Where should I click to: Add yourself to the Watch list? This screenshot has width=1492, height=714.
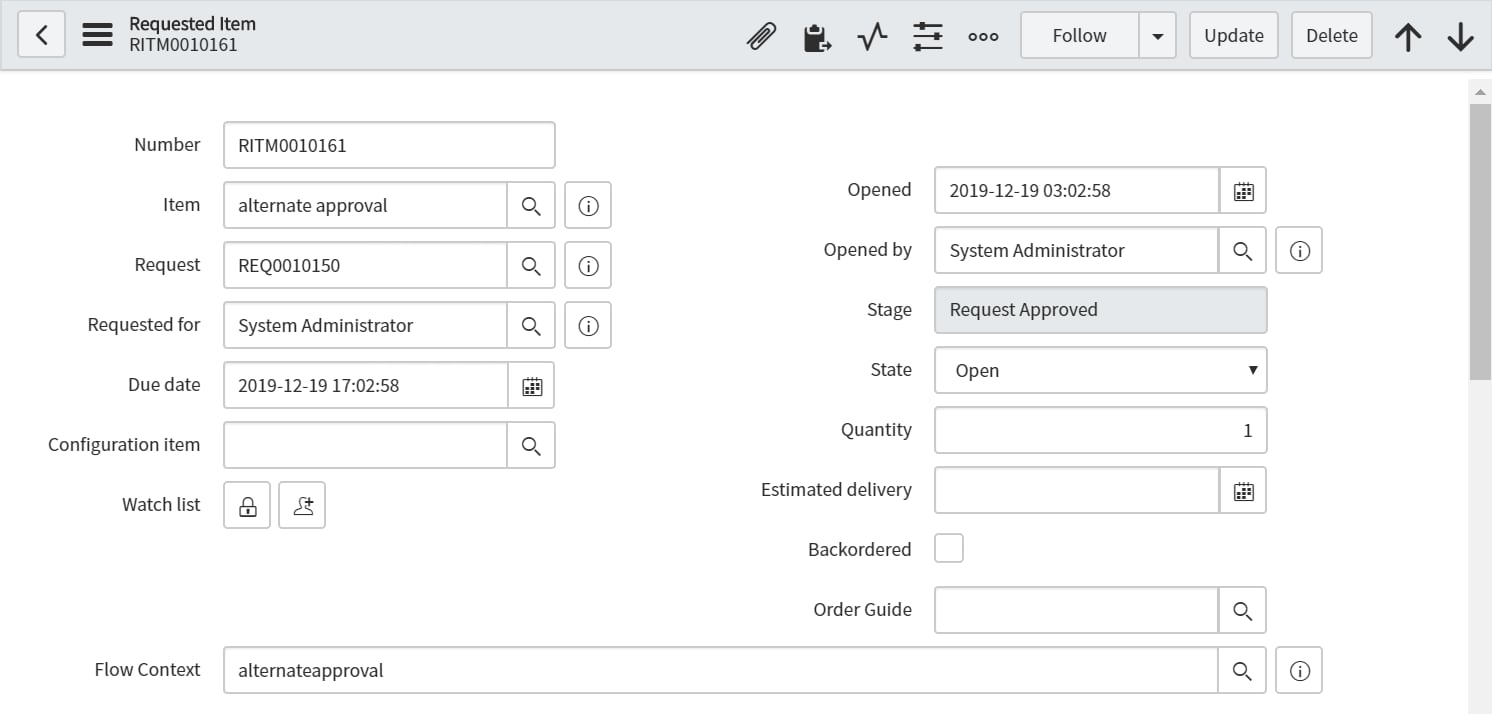[302, 505]
